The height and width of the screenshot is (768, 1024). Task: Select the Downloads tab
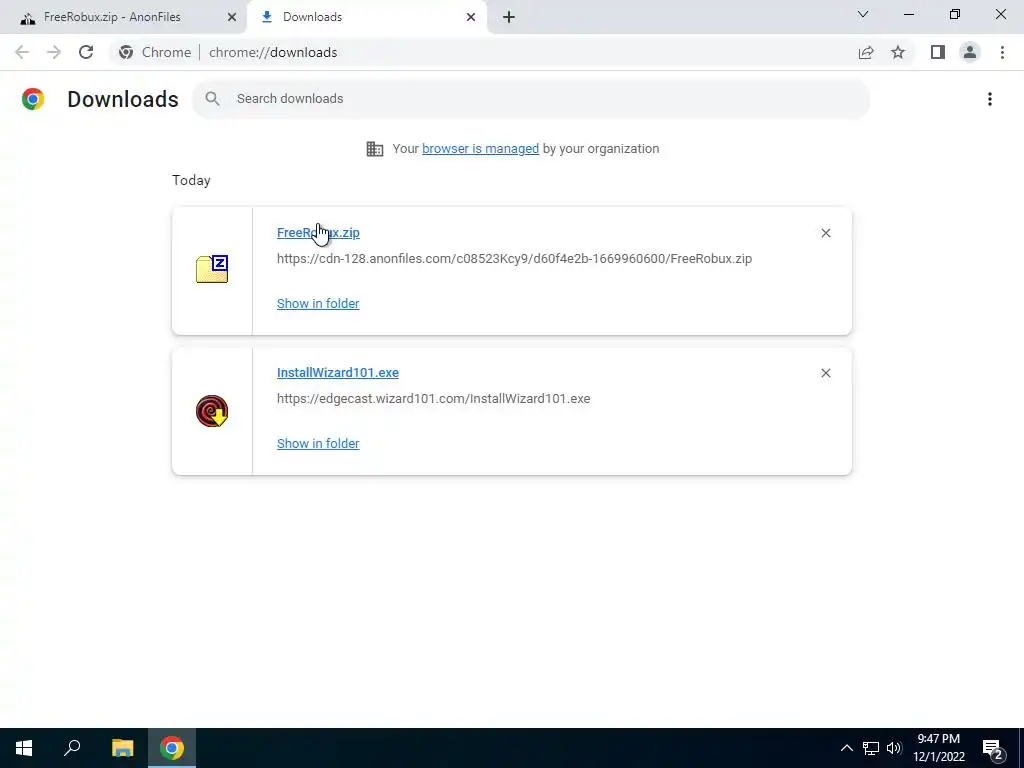[x=368, y=17]
